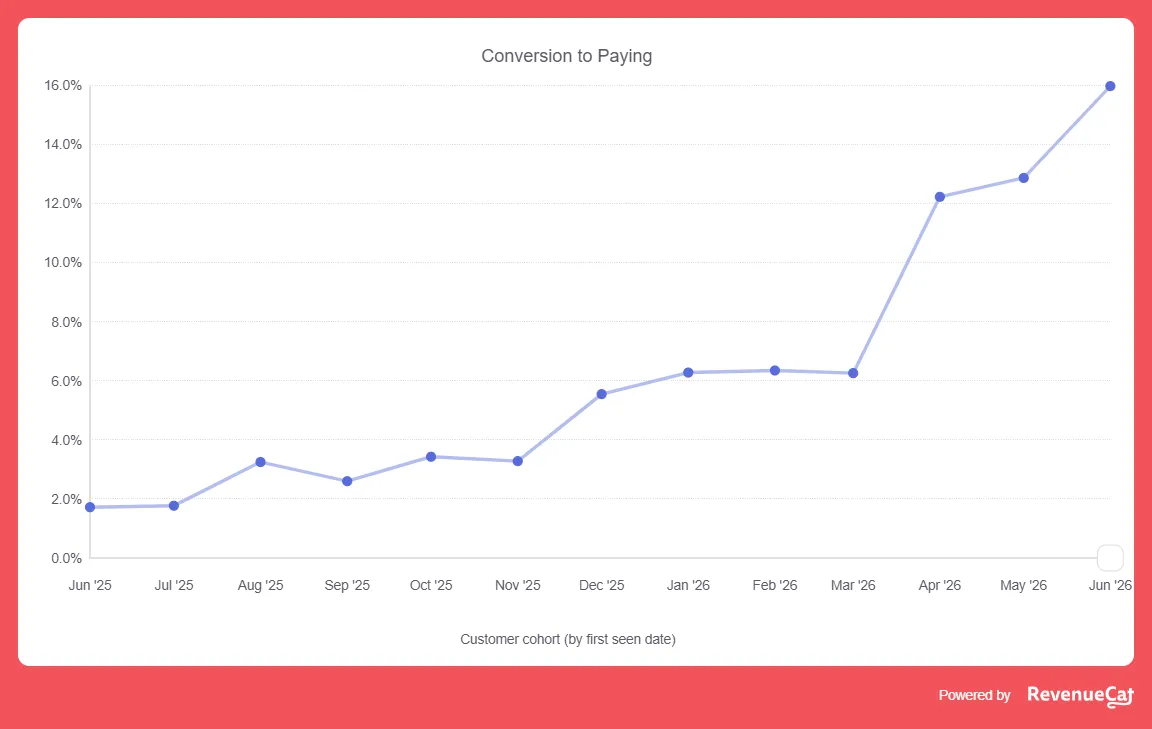Click the 'Jun '25' x-axis label
The height and width of the screenshot is (729, 1152).
pos(90,586)
